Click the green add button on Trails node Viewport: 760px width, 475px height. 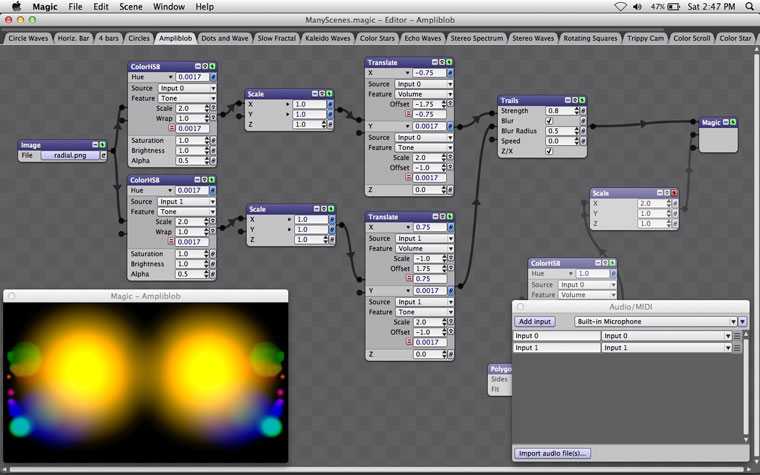[x=582, y=100]
